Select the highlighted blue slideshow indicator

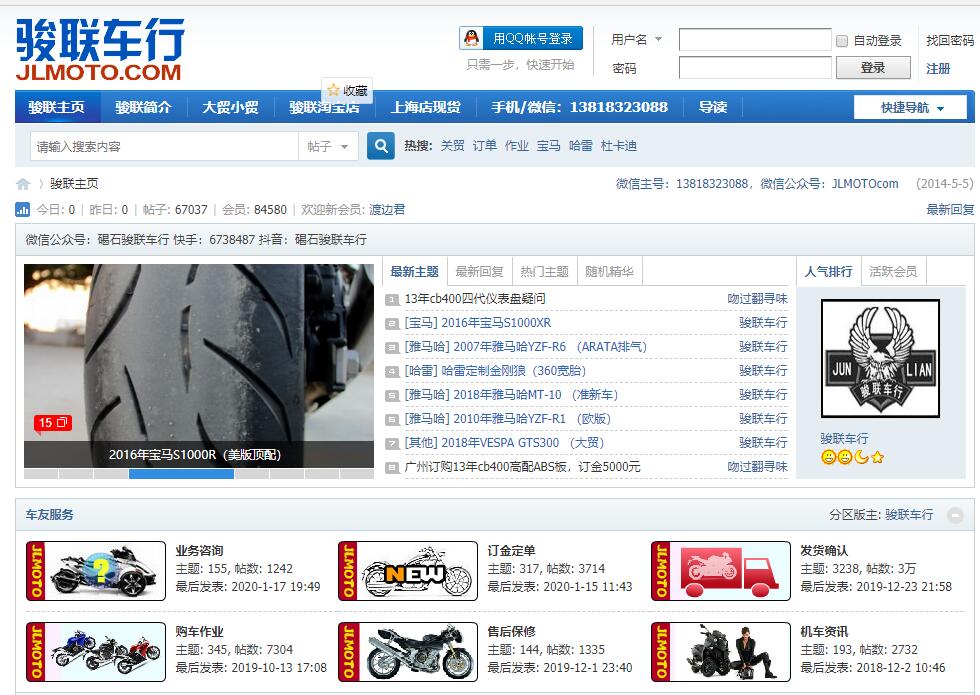coord(181,474)
